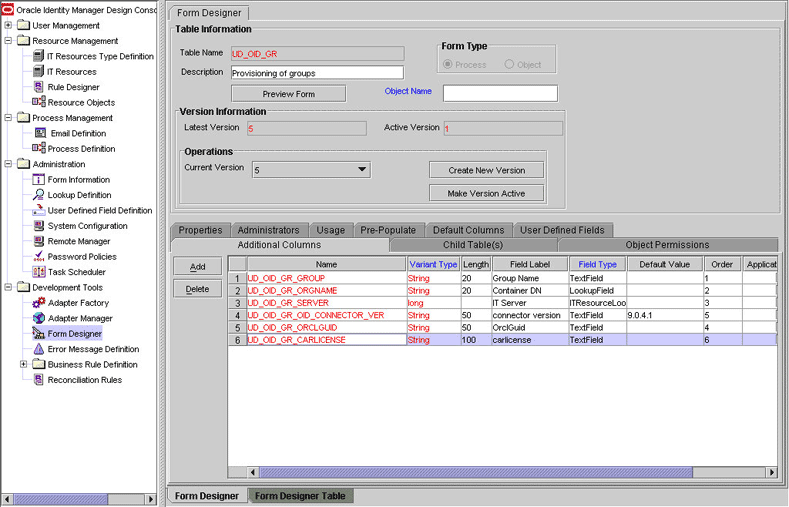789x507 pixels.
Task: Click the Adapter Factory gear icon
Action: (38, 303)
